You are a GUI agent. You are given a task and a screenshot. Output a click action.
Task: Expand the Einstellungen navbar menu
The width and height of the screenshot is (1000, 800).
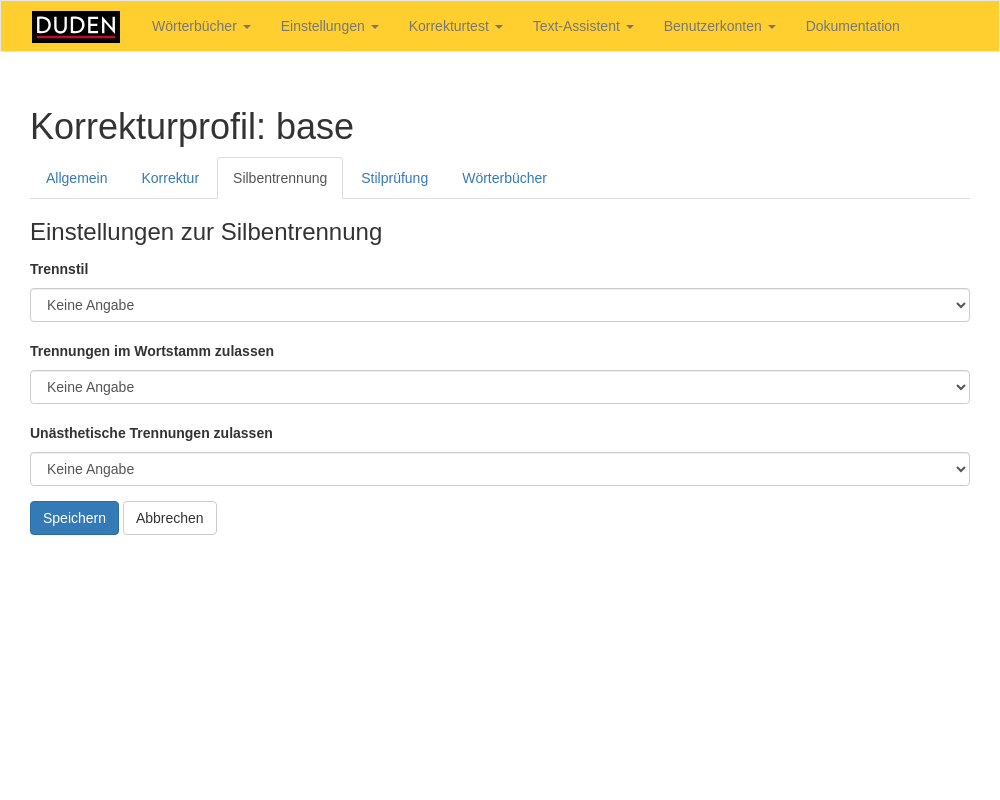pyautogui.click(x=329, y=27)
